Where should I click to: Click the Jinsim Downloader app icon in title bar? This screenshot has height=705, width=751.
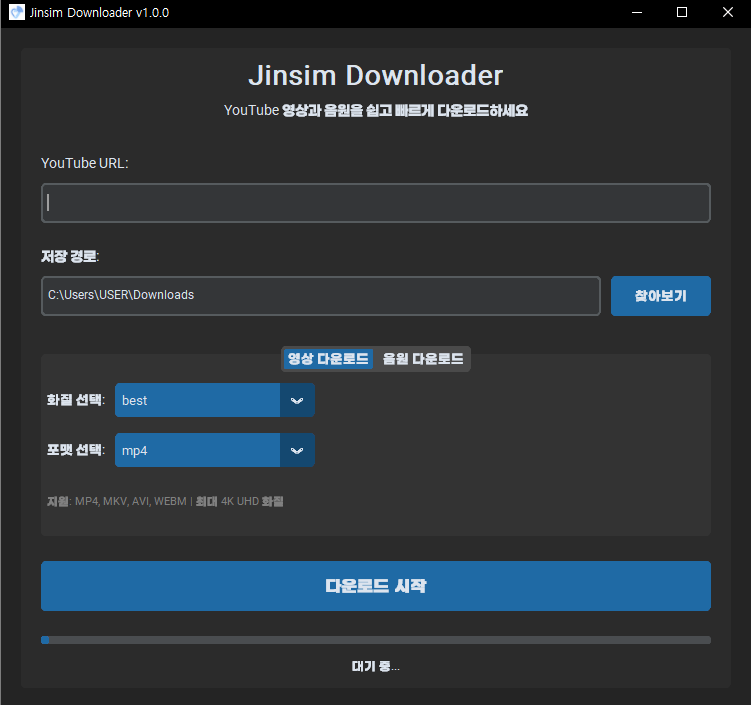tap(16, 13)
